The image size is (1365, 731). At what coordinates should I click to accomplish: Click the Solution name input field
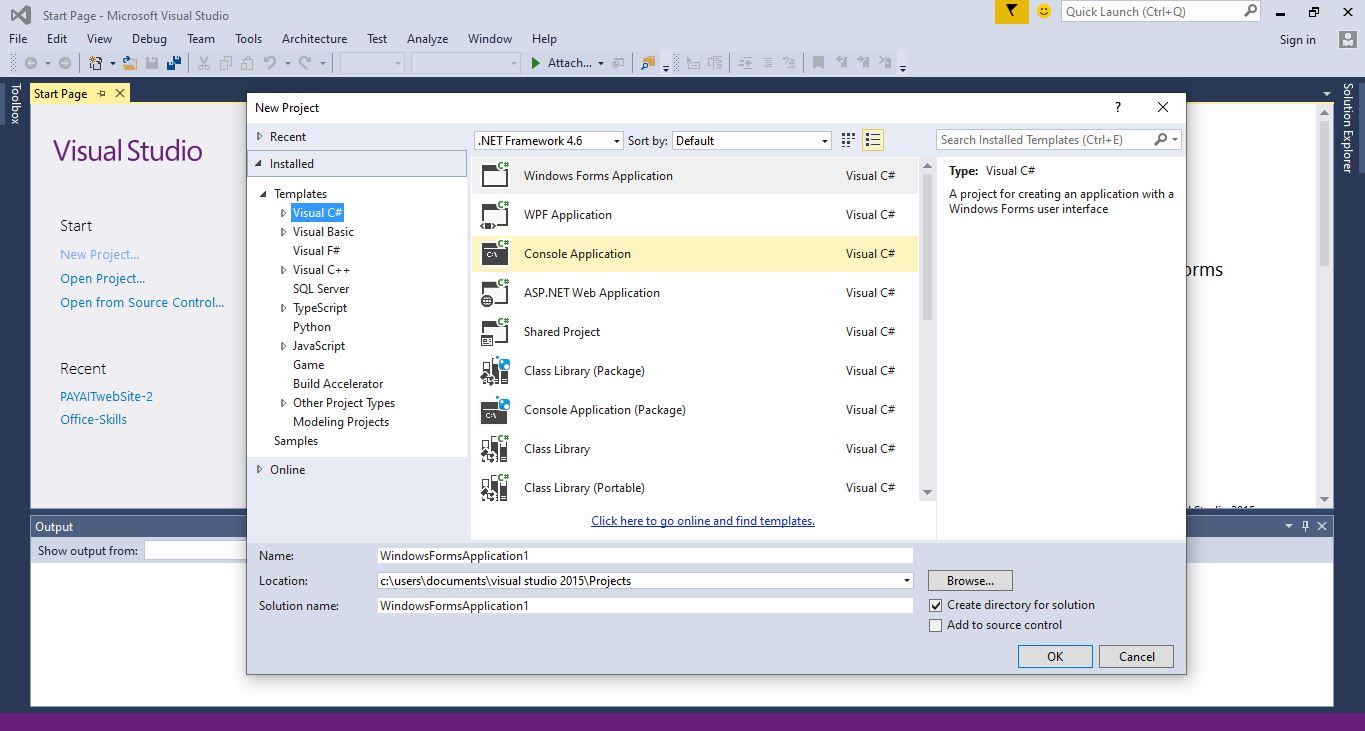pyautogui.click(x=645, y=605)
